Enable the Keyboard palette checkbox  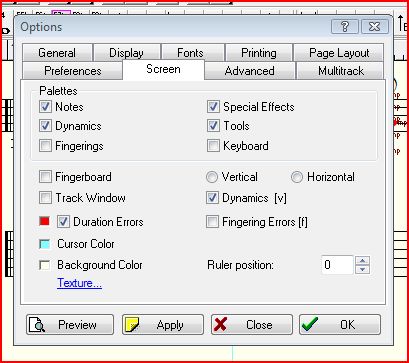pos(213,146)
